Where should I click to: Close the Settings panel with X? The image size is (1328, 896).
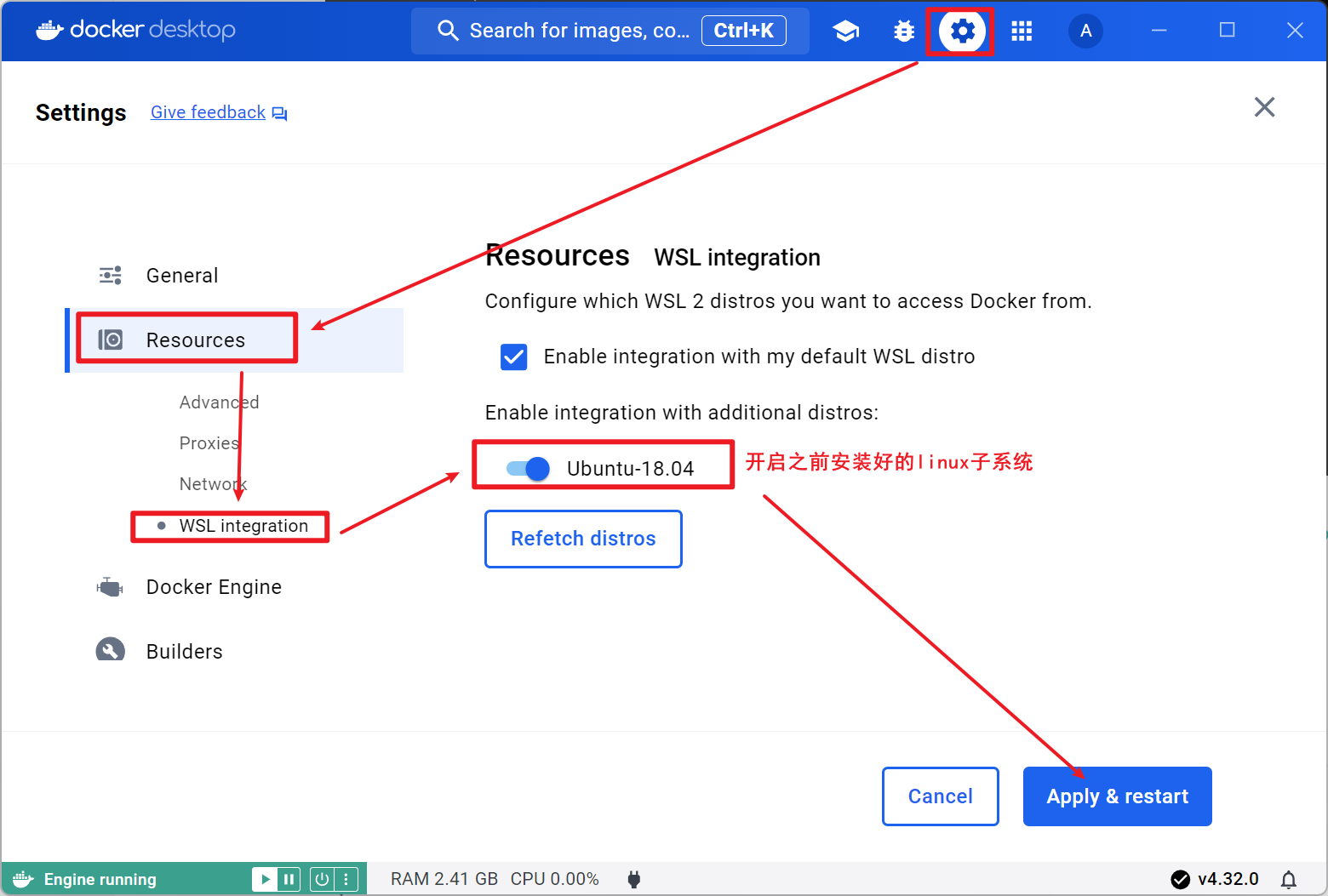pyautogui.click(x=1264, y=107)
